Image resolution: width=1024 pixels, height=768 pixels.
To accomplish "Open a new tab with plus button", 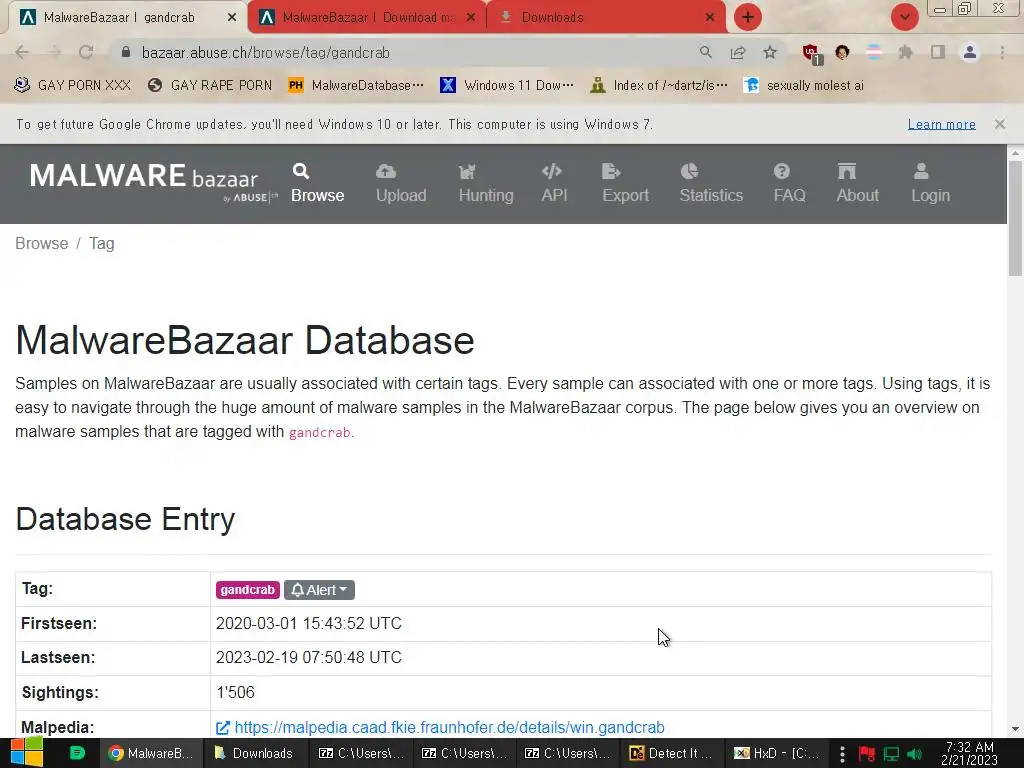I will tap(748, 17).
